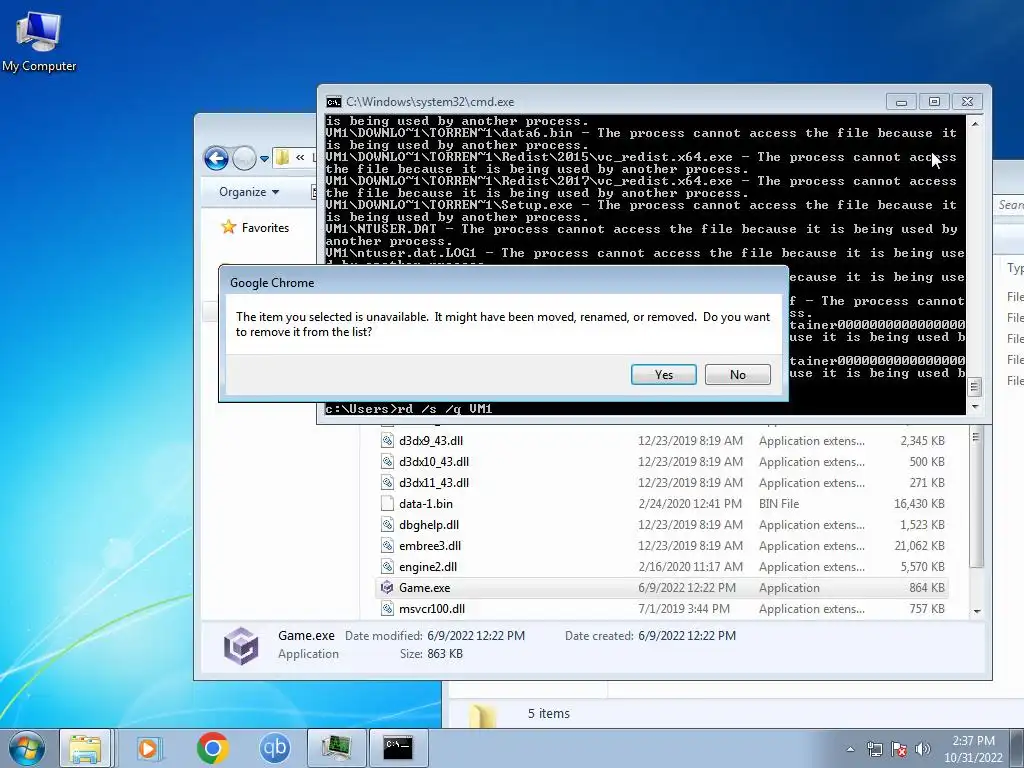Open Google Chrome from the taskbar

coord(212,748)
